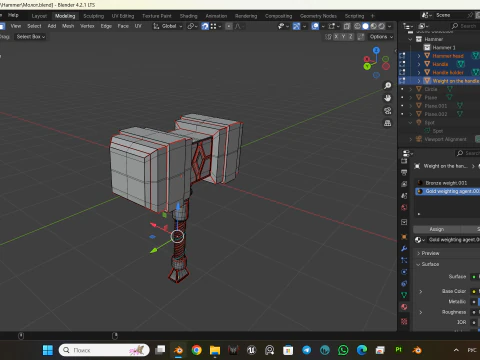Click the blue Z axis gizmo ball
This screenshot has width=480, height=360.
[x=376, y=50]
